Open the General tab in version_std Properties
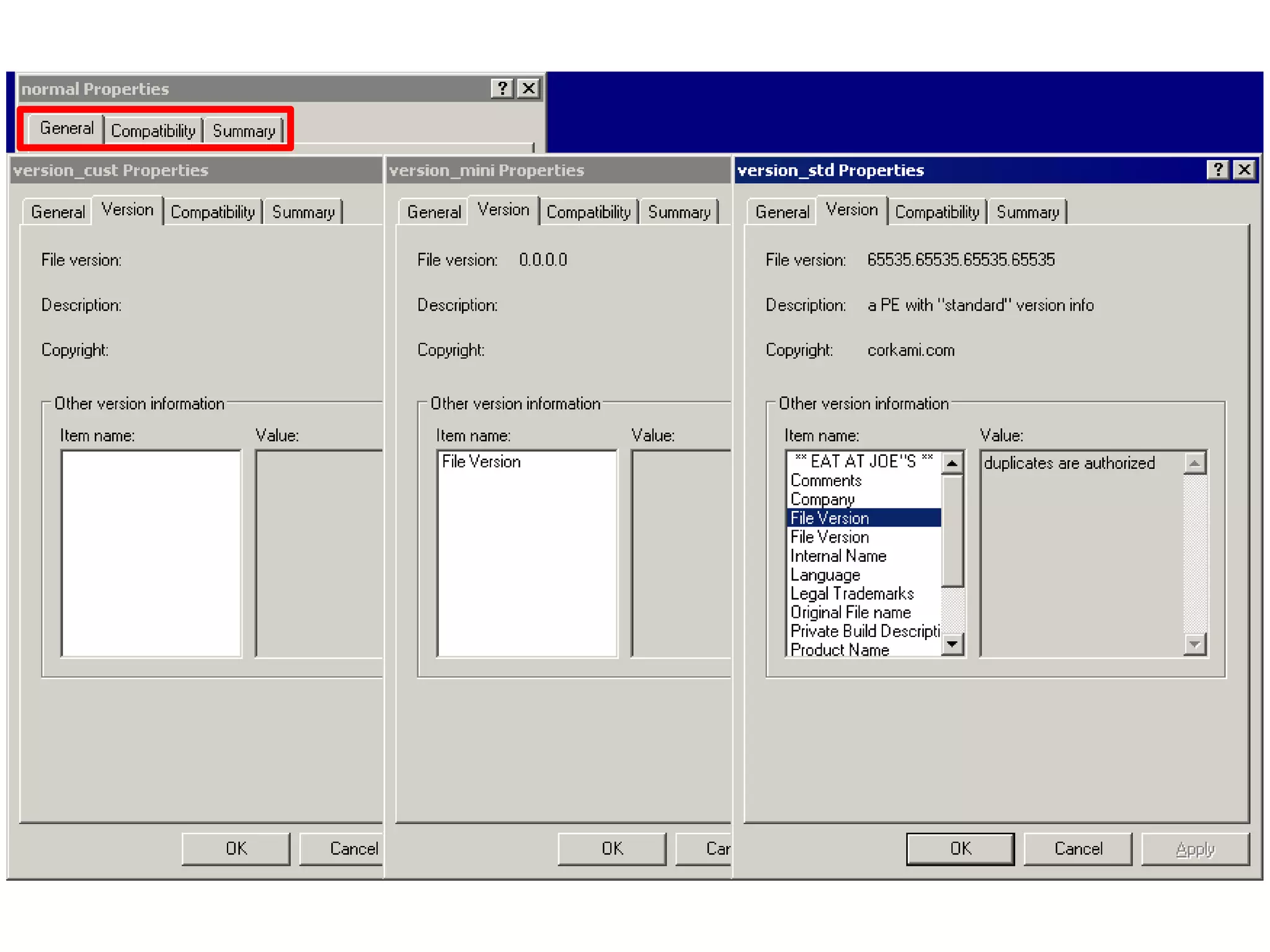The height and width of the screenshot is (952, 1270). [x=782, y=212]
